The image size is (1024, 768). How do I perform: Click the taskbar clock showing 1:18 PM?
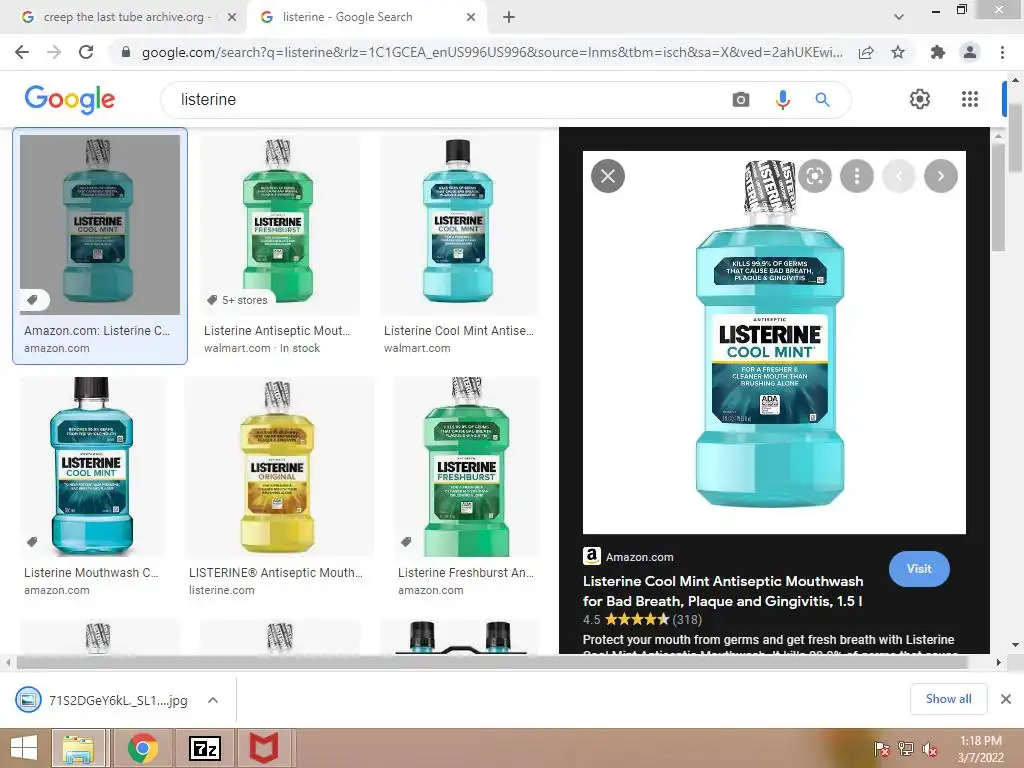pos(981,749)
